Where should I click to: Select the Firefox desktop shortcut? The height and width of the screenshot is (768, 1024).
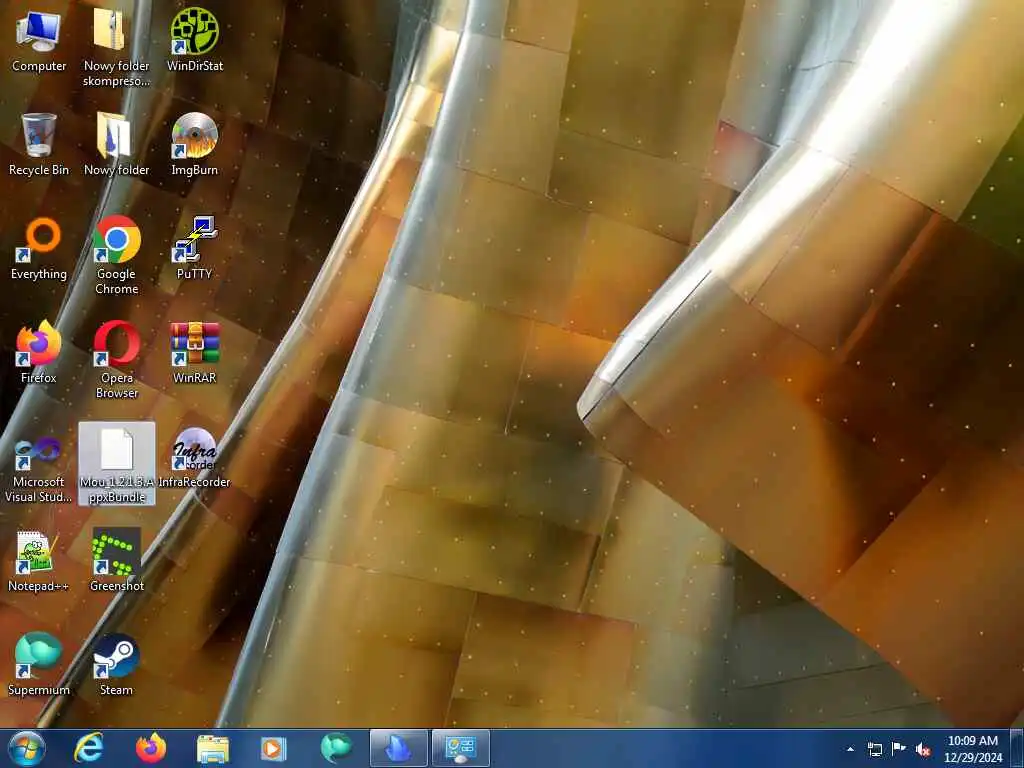click(x=39, y=353)
